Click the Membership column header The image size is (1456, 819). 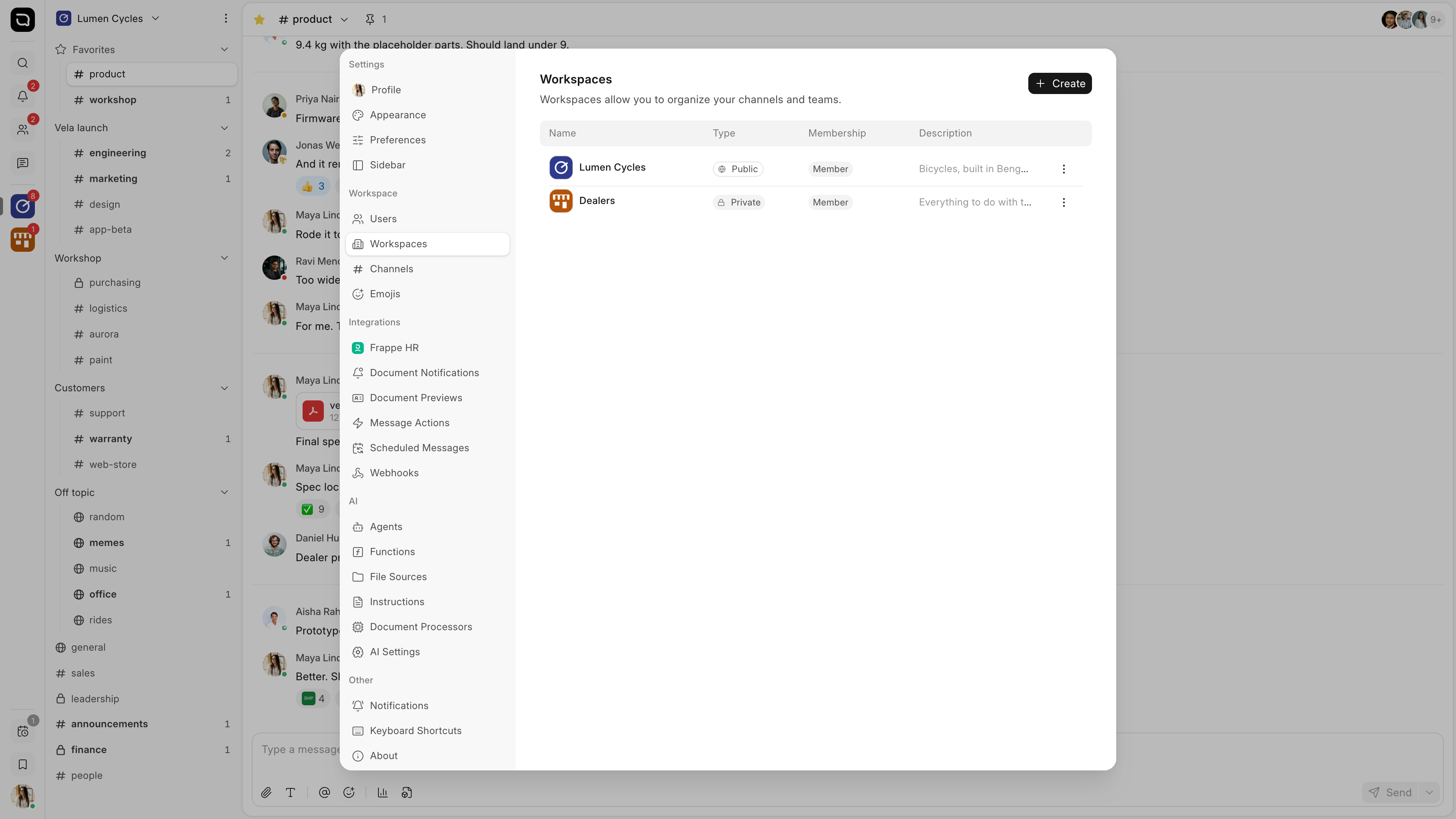(836, 133)
